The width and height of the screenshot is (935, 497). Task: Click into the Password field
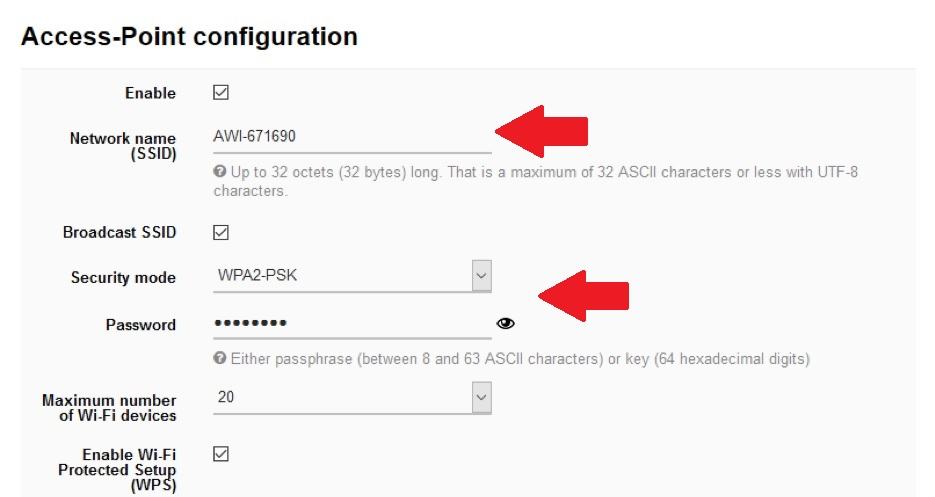click(351, 323)
